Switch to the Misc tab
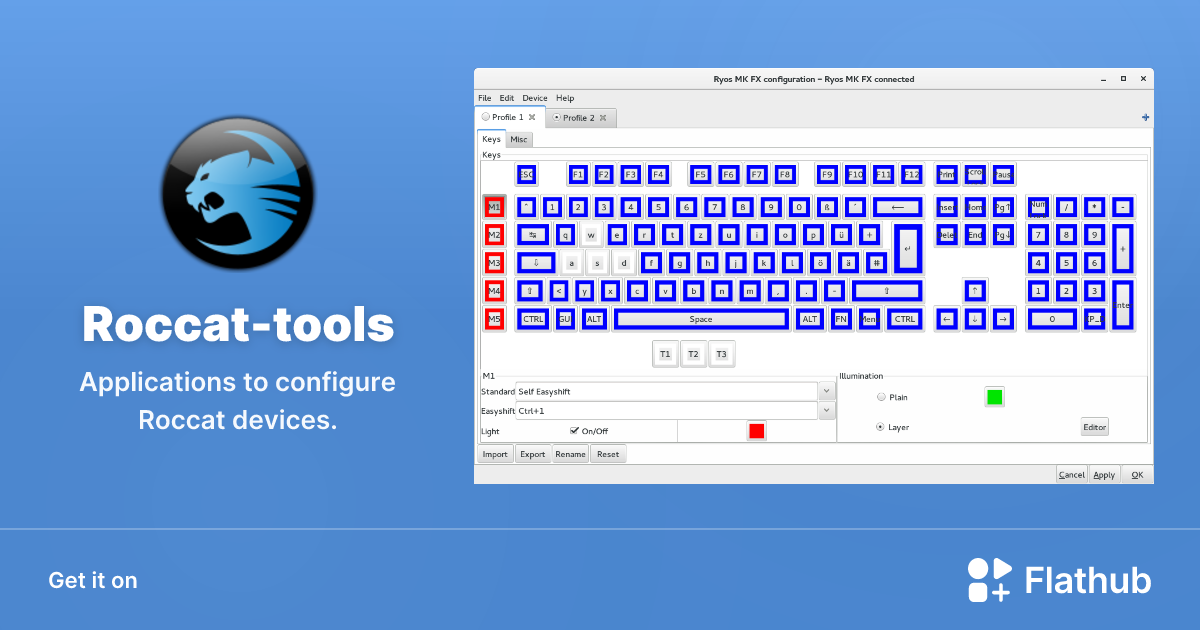 (519, 139)
